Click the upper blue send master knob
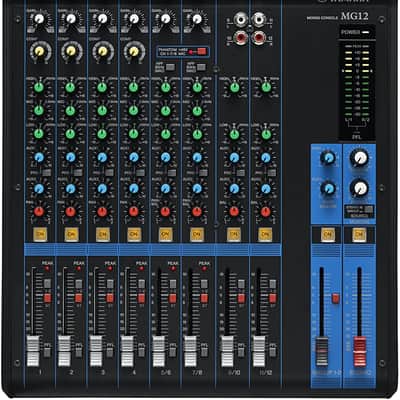This screenshot has width=400, height=400. (x=328, y=158)
